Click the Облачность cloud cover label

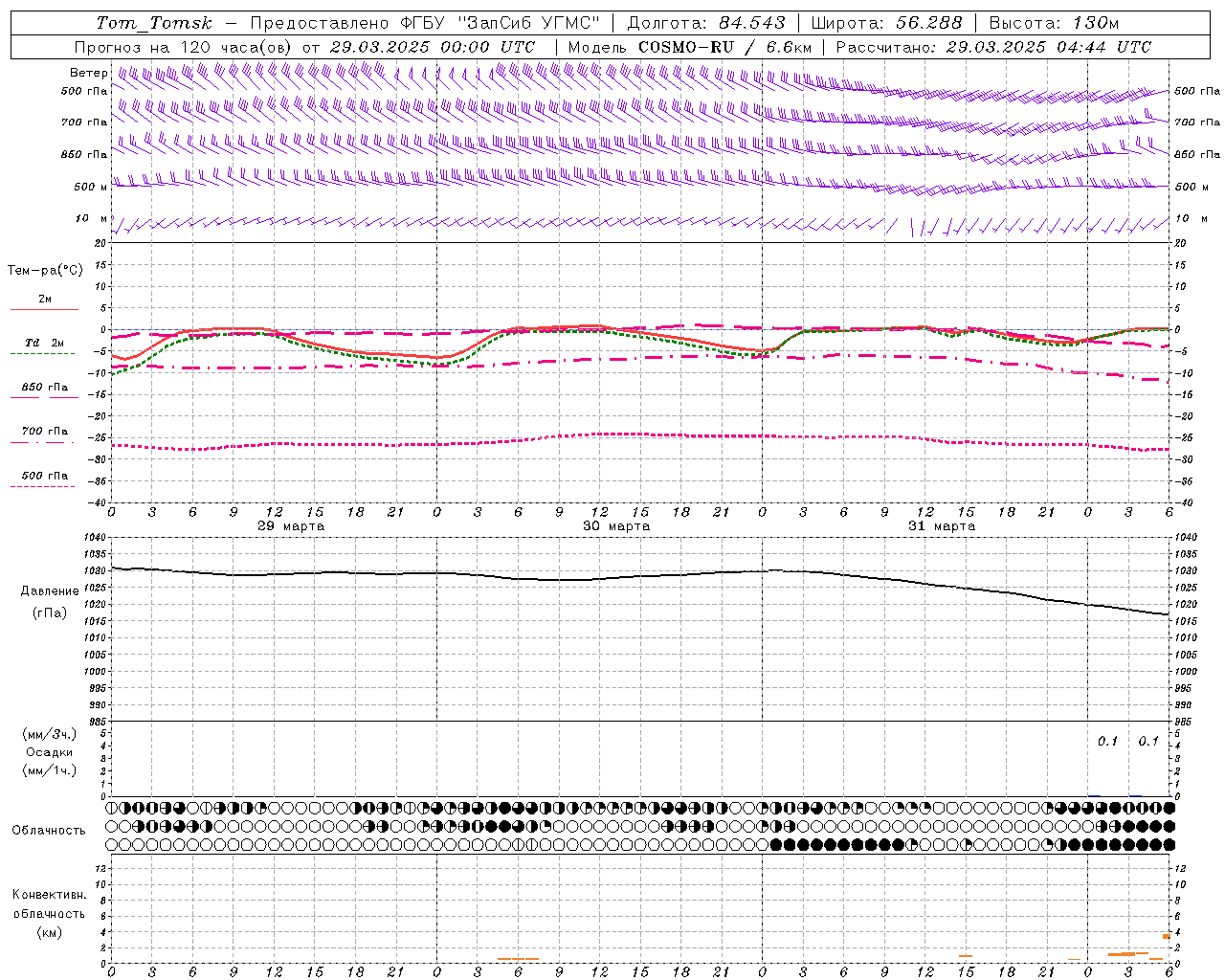(x=49, y=831)
